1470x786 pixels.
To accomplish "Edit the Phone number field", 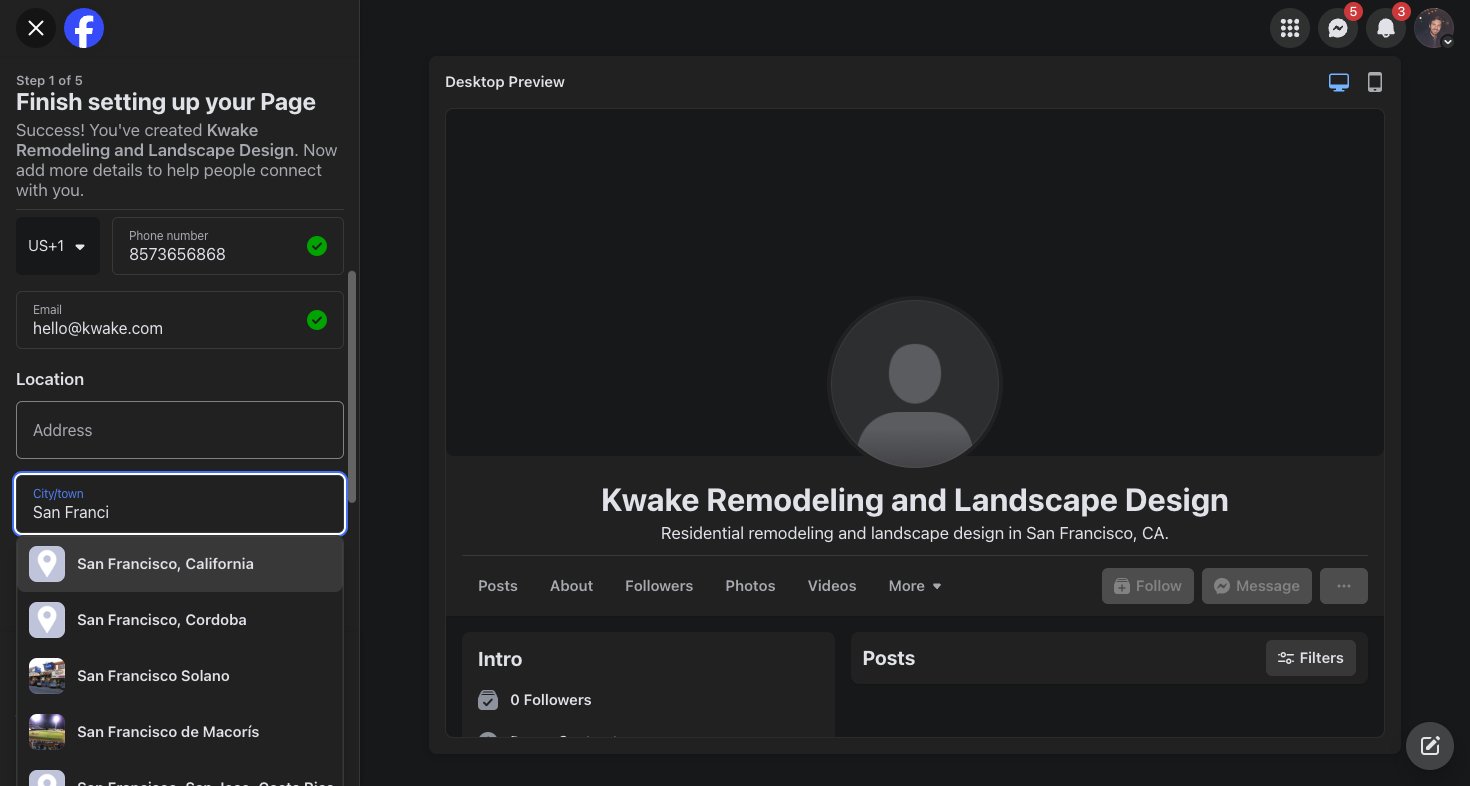I will [x=228, y=246].
